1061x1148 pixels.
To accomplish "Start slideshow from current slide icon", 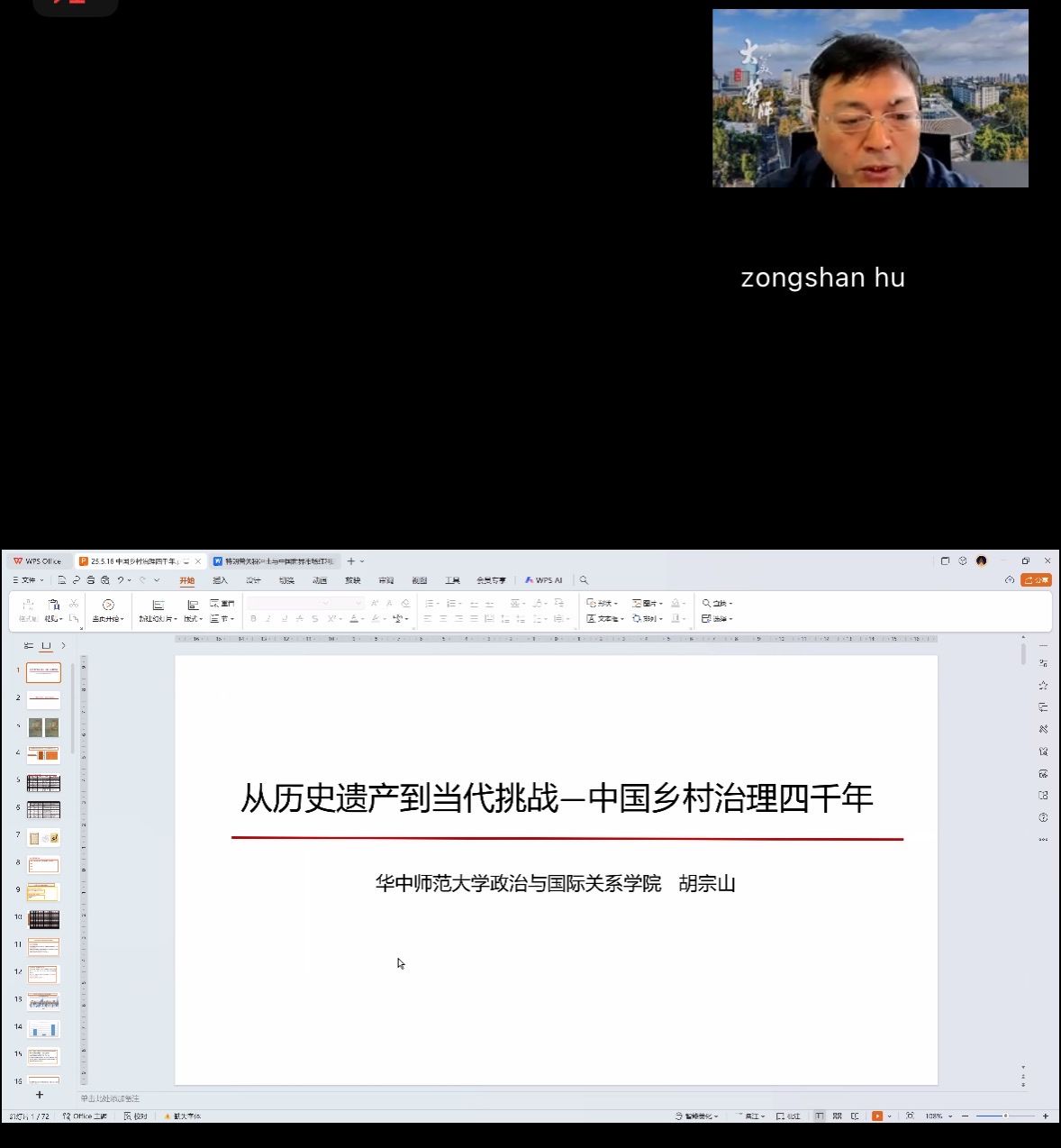I will pyautogui.click(x=108, y=609).
